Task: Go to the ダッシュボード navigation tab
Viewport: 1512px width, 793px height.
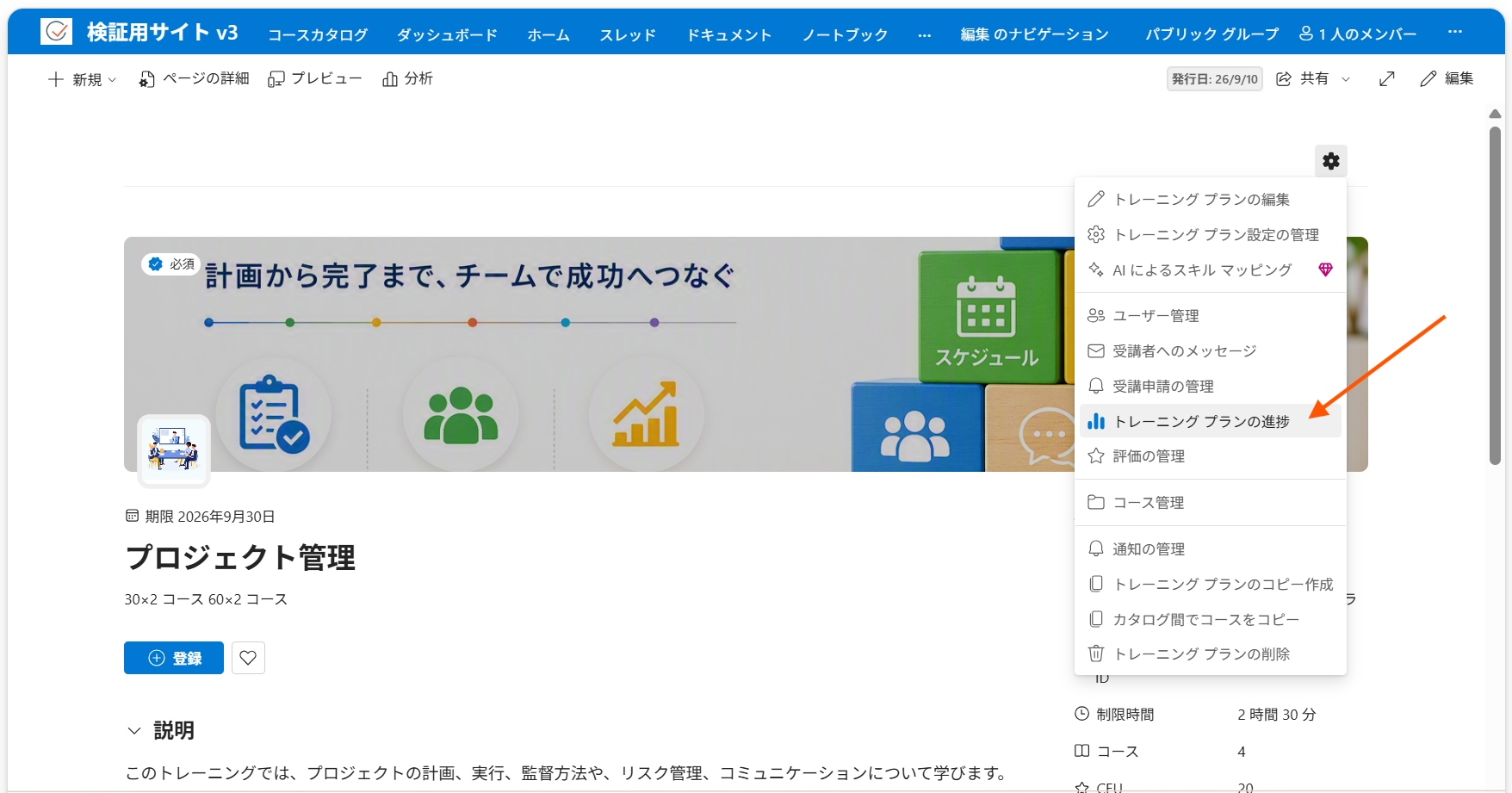Action: coord(448,35)
